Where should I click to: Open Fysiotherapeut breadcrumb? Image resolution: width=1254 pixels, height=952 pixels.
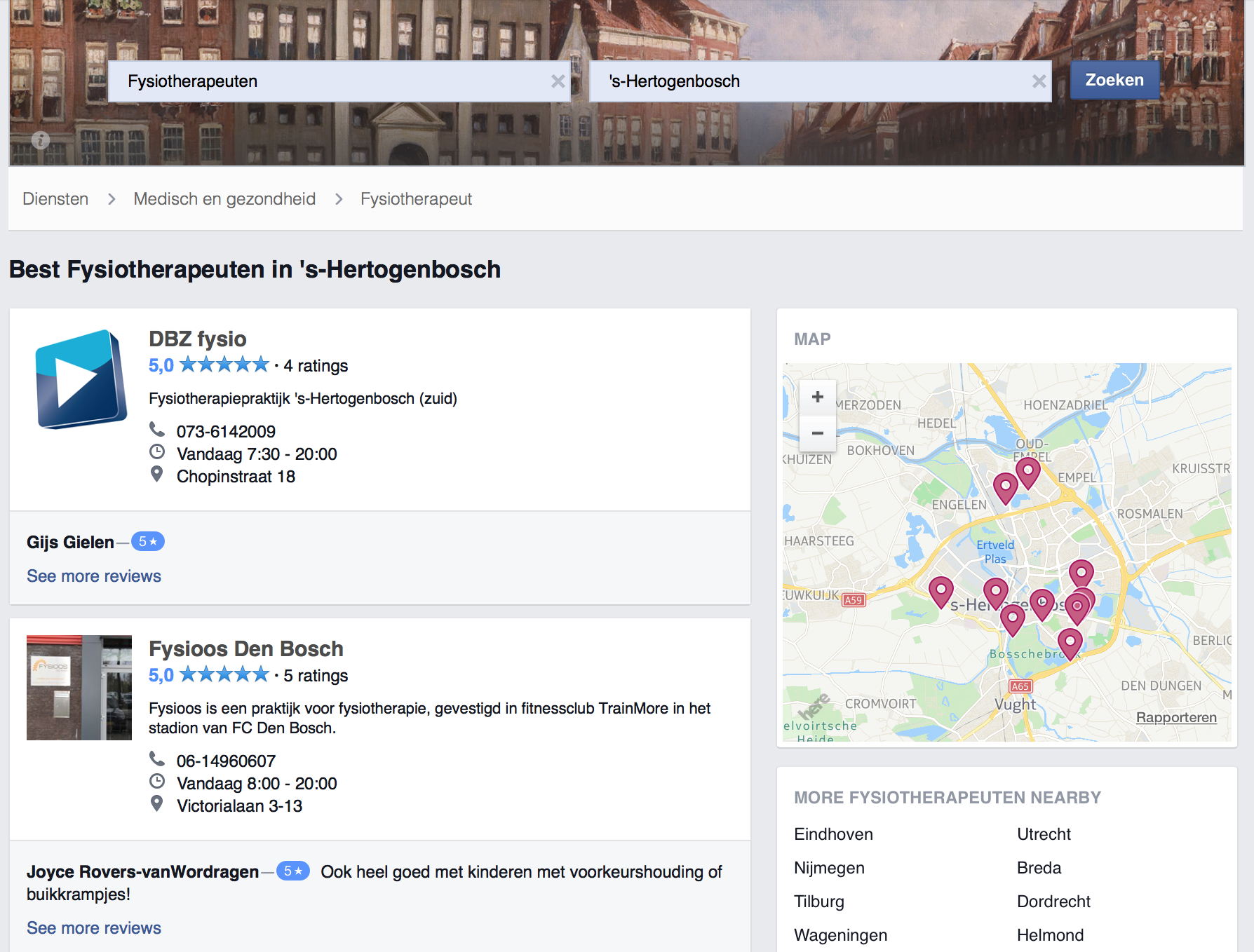(416, 199)
